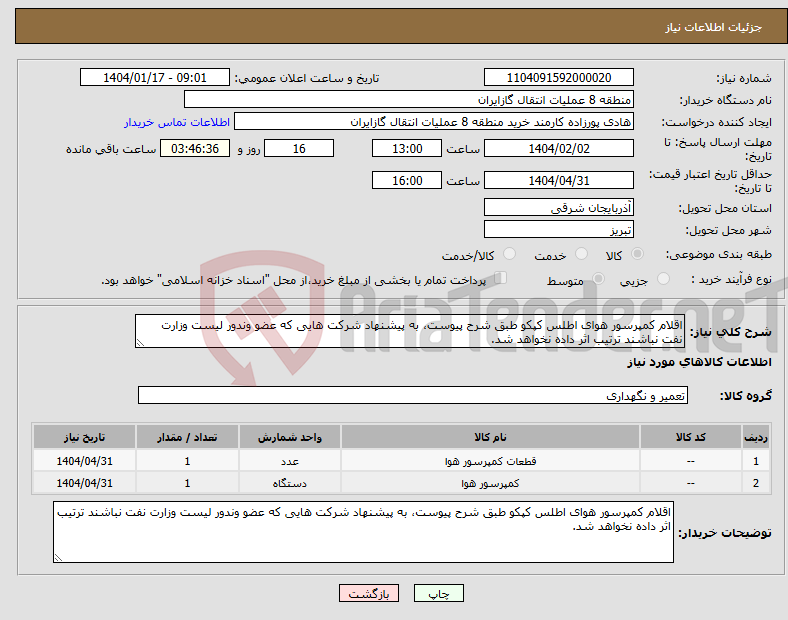Click the تعداد / مقدار column header
The image size is (788, 620).
pos(187,437)
